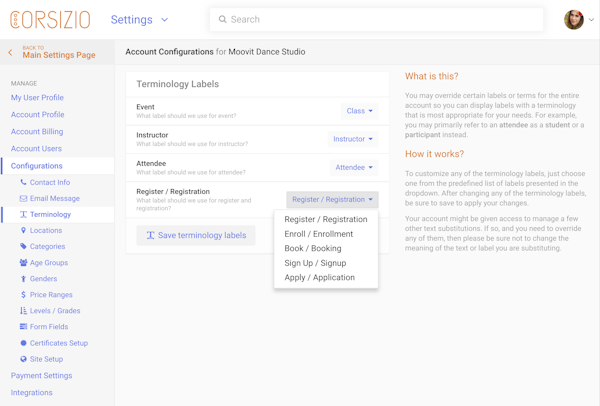Choose Enroll / Enrollment from the list
600x406 pixels.
(x=318, y=234)
